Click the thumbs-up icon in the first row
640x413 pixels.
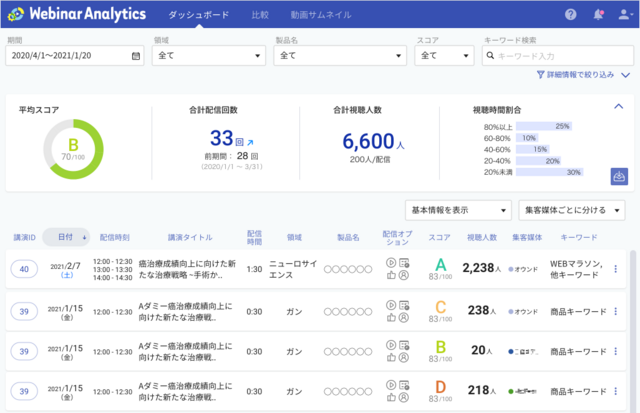(x=390, y=275)
